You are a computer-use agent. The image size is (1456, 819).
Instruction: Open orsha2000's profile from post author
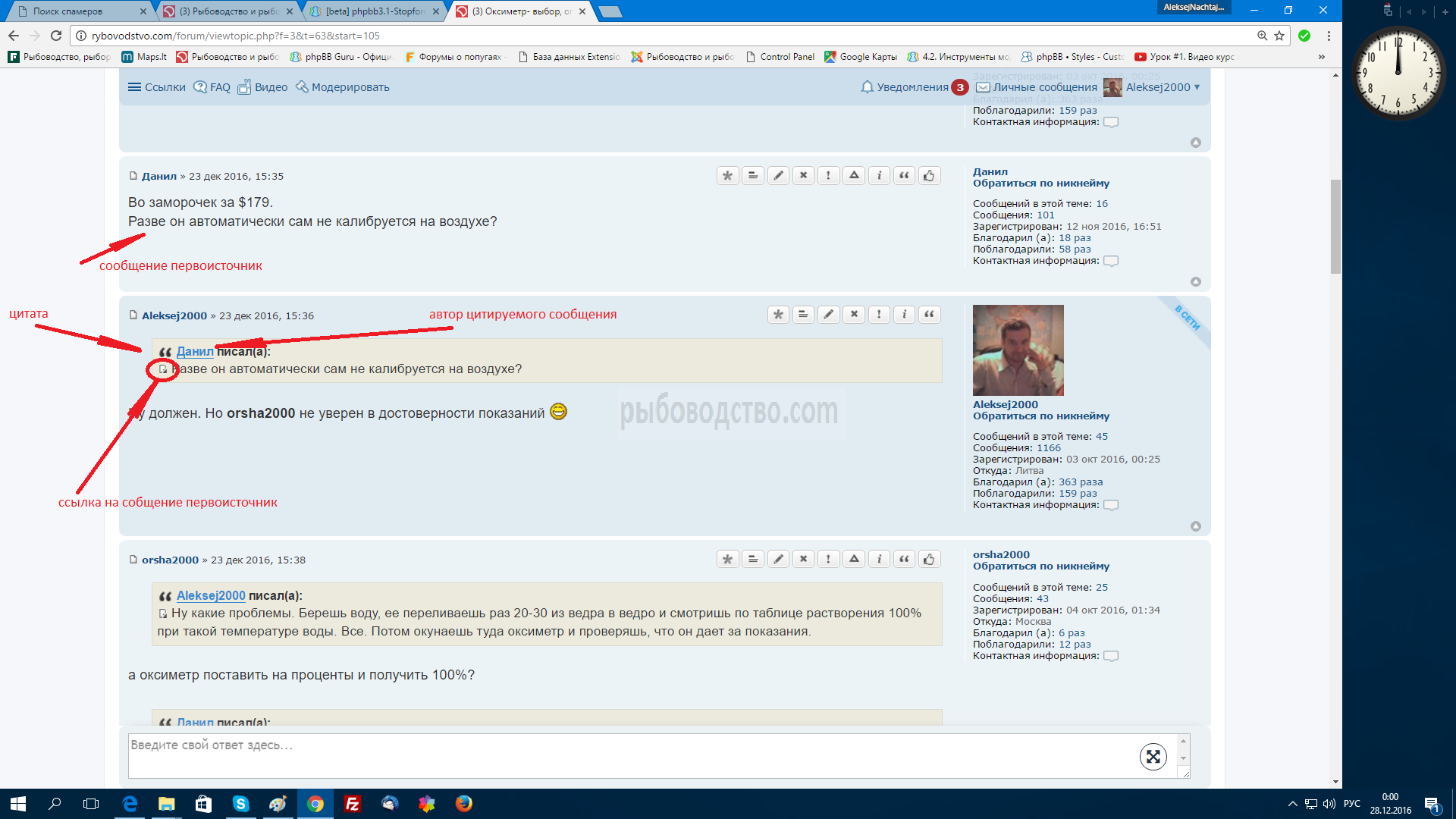coord(170,560)
